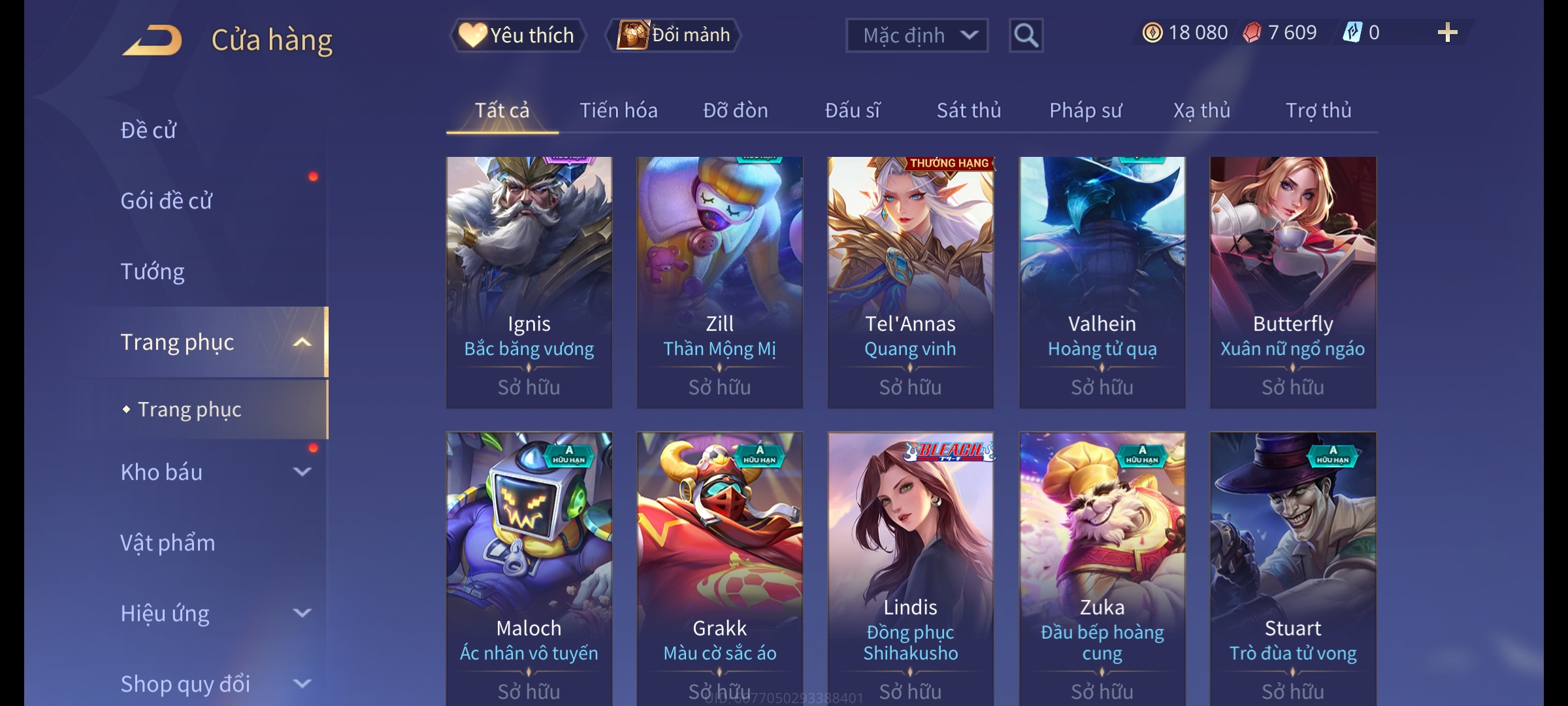This screenshot has width=1568, height=706.
Task: Open the search magnifier icon
Action: pyautogui.click(x=1026, y=35)
